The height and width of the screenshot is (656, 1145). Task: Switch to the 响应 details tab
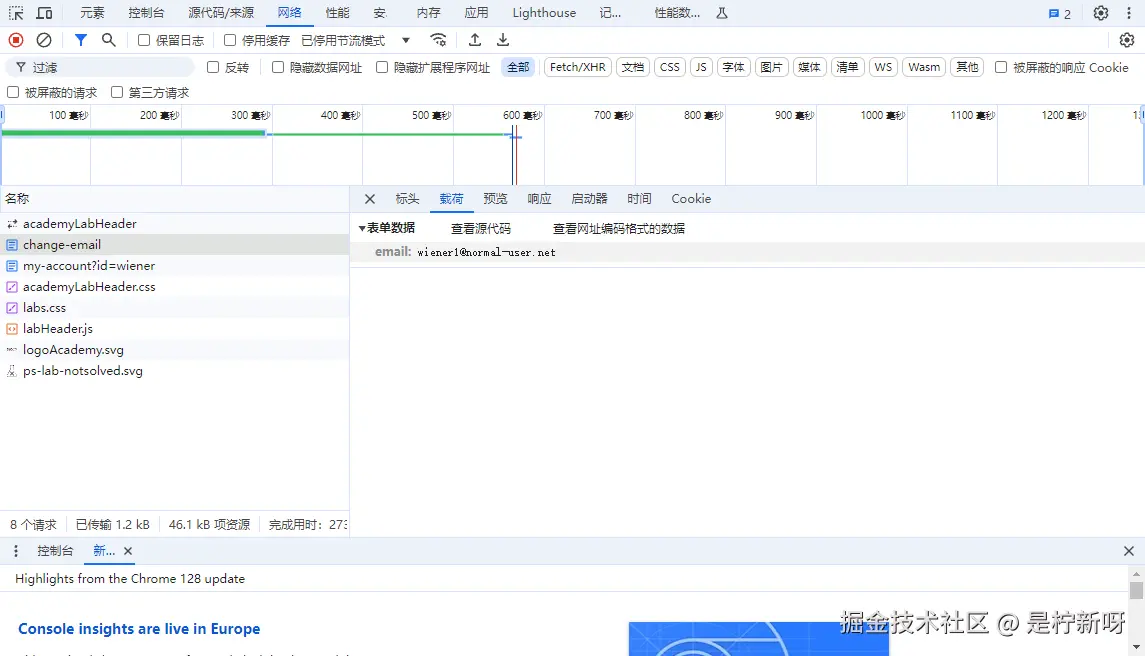tap(540, 199)
